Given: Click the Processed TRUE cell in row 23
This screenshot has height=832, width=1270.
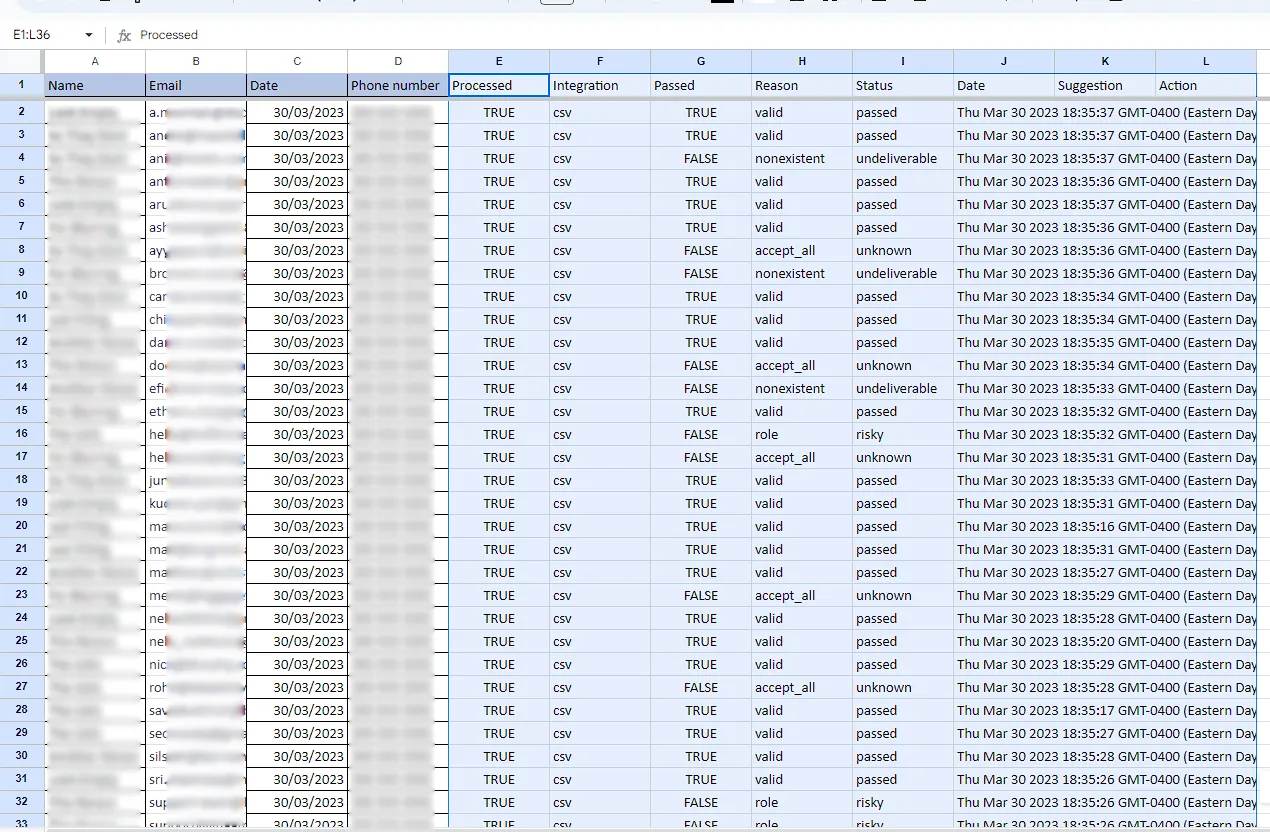Looking at the screenshot, I should 499,595.
